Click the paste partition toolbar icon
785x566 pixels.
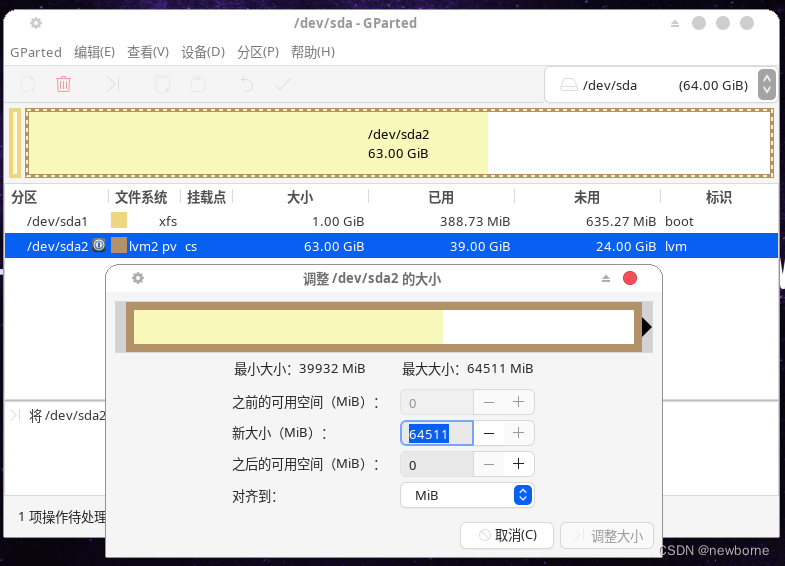pyautogui.click(x=198, y=84)
